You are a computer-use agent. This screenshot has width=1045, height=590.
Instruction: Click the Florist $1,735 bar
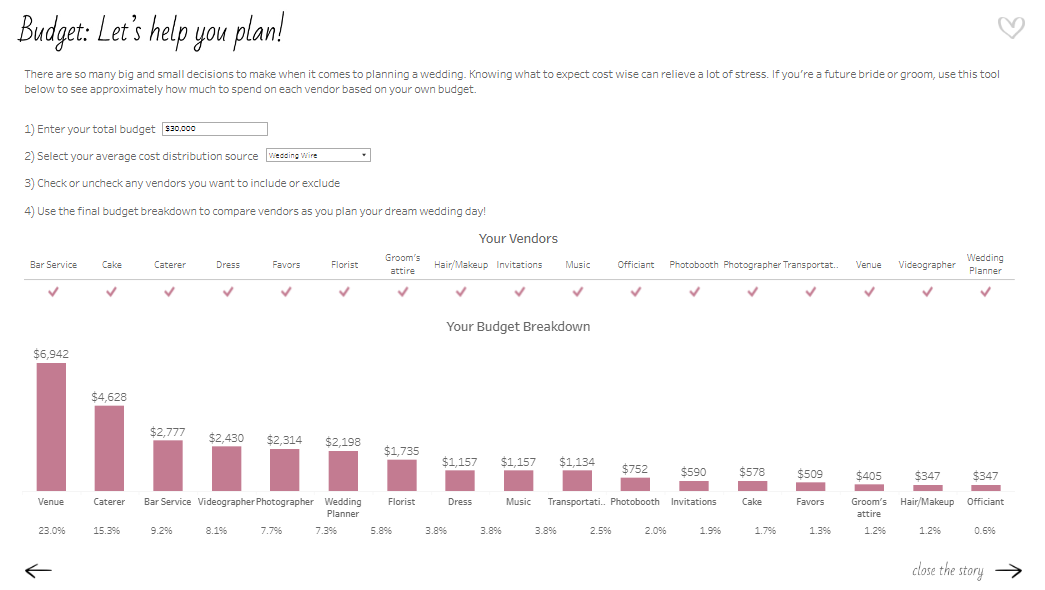click(402, 475)
